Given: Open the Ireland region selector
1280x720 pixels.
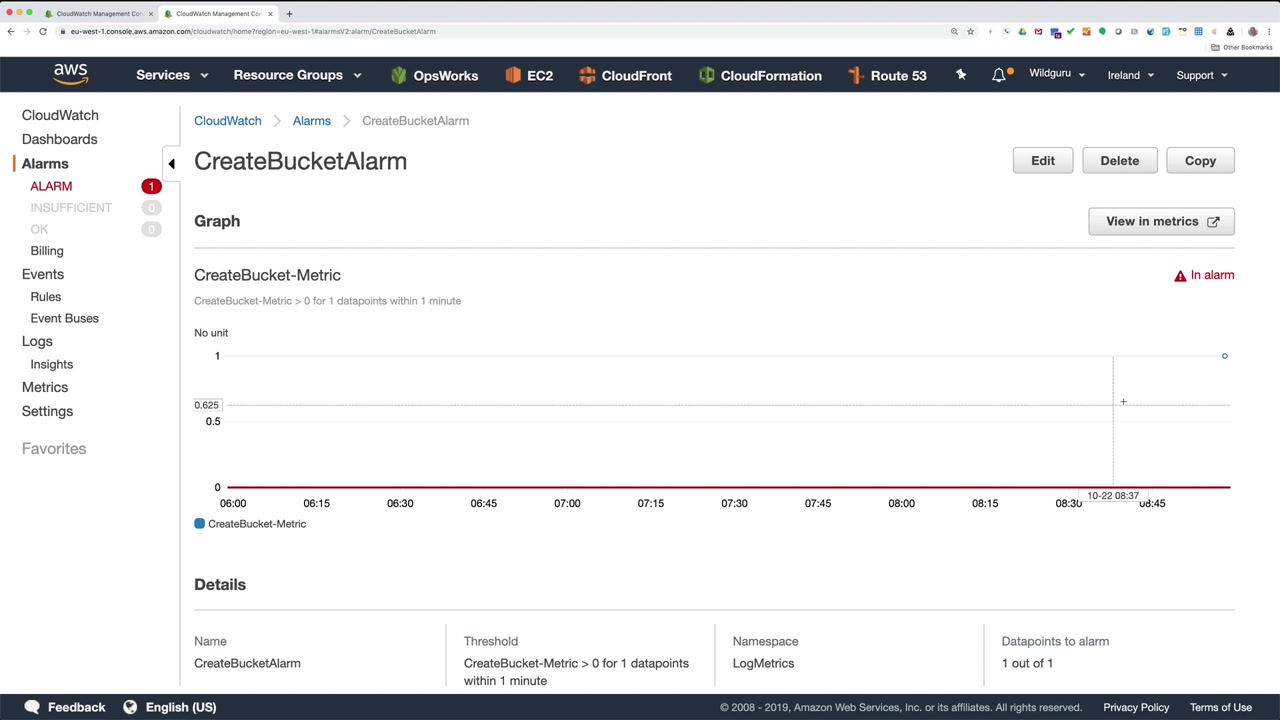Looking at the screenshot, I should tap(1131, 75).
